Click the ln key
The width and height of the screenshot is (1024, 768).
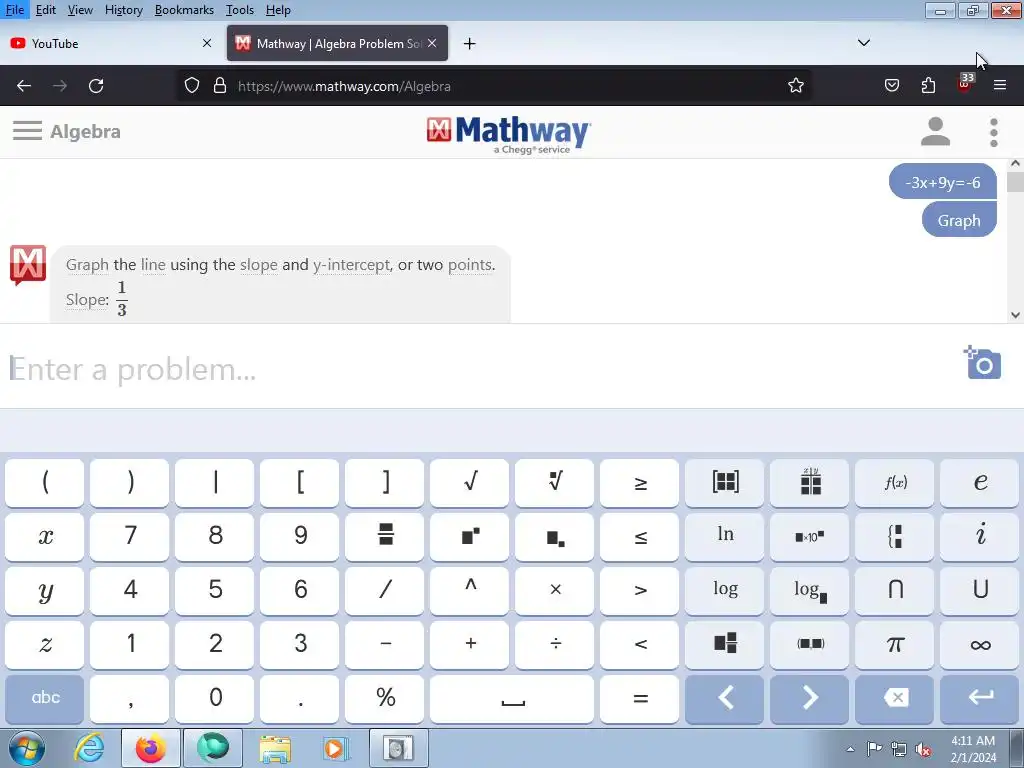click(724, 537)
